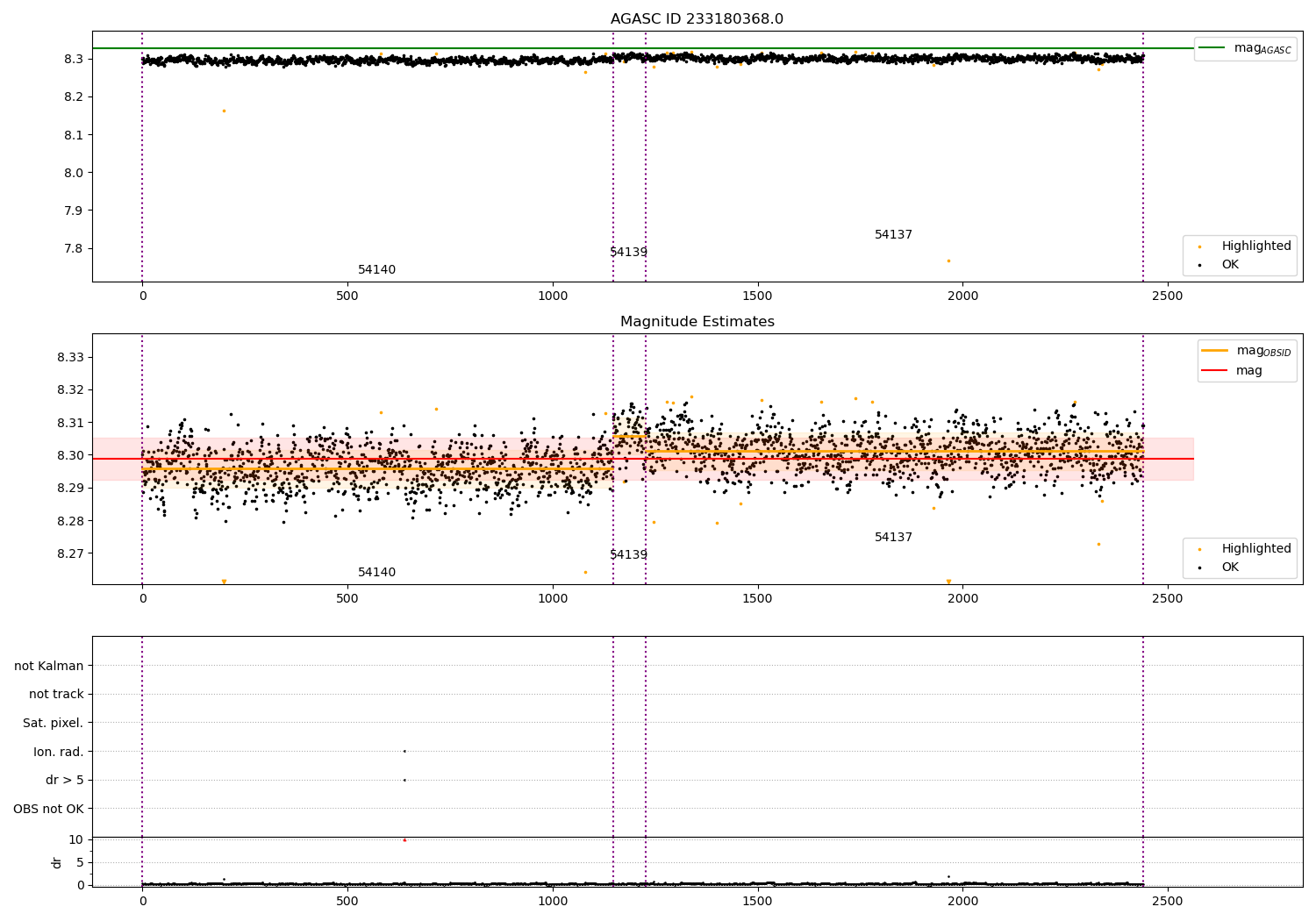Screen dimensions: 1316x921
Task: Click the "dr > 5" row label
Action: [65, 780]
